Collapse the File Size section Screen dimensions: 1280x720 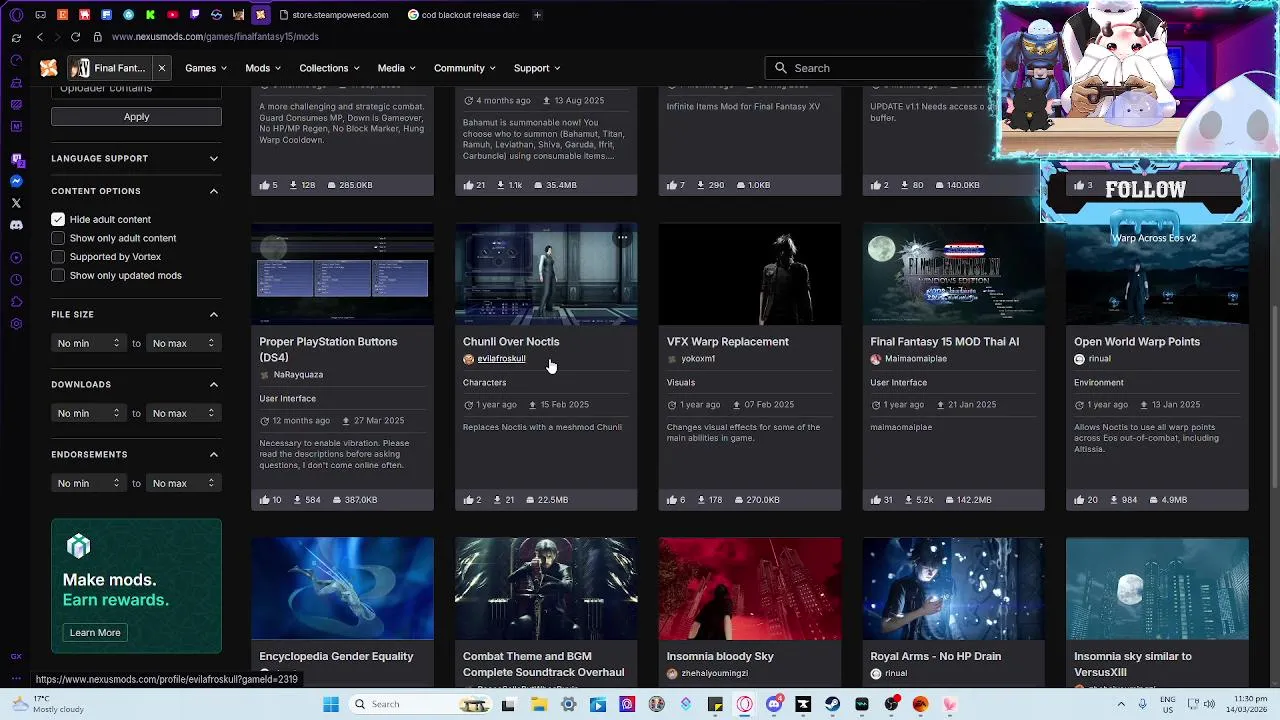(x=214, y=314)
